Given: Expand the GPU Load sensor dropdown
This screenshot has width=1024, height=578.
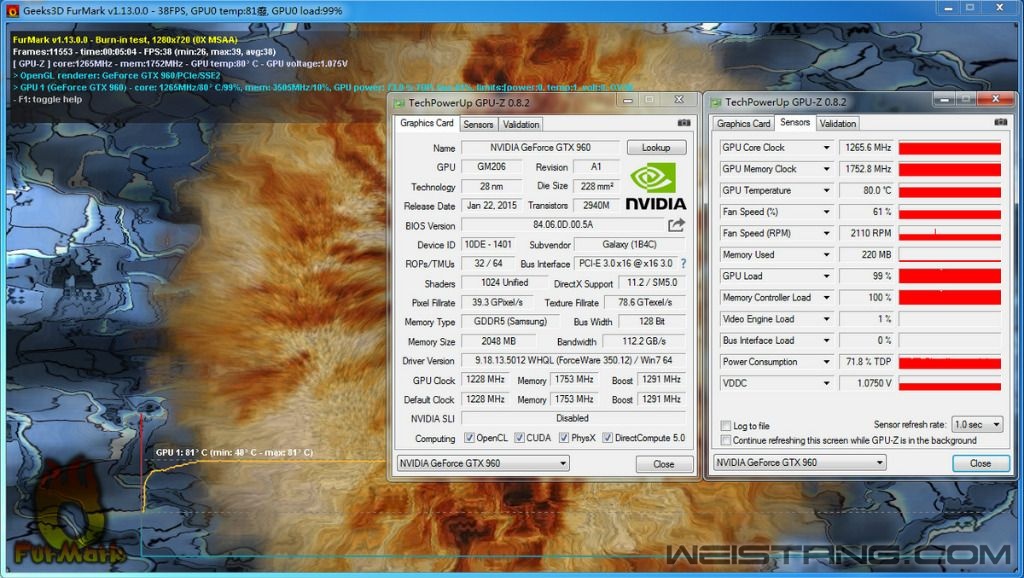Looking at the screenshot, I should [826, 276].
